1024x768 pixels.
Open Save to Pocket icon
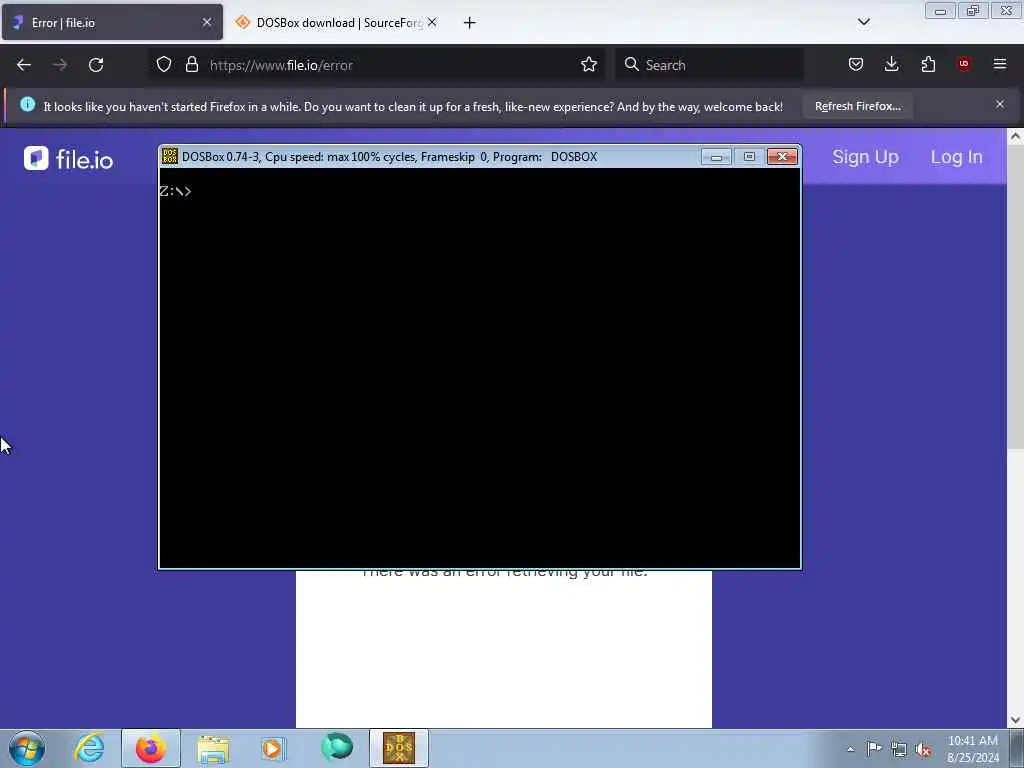click(x=856, y=64)
